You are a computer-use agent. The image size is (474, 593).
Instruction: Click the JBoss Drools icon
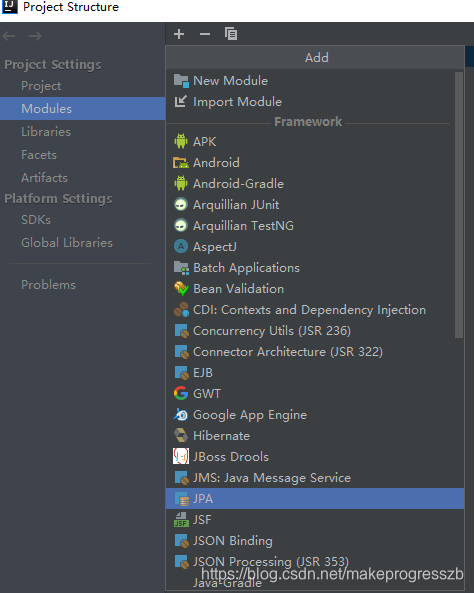tap(181, 456)
